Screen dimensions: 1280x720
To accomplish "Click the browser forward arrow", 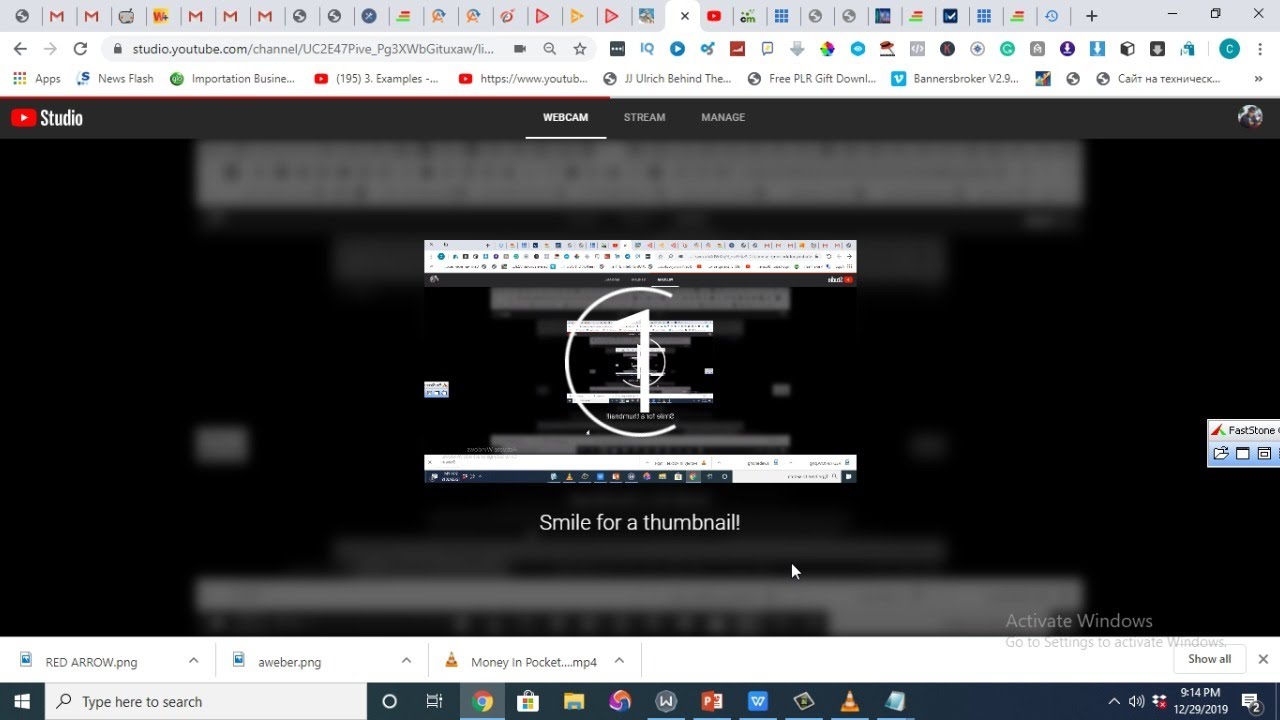I will tap(50, 48).
